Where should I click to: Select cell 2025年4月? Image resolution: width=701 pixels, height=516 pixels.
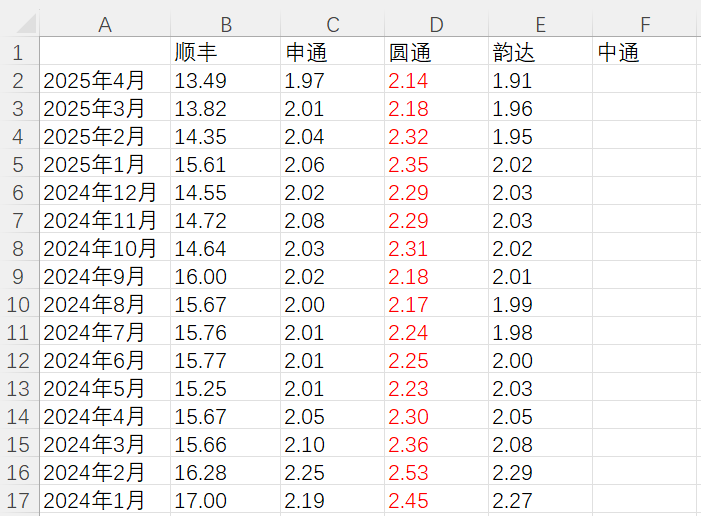[x=105, y=80]
